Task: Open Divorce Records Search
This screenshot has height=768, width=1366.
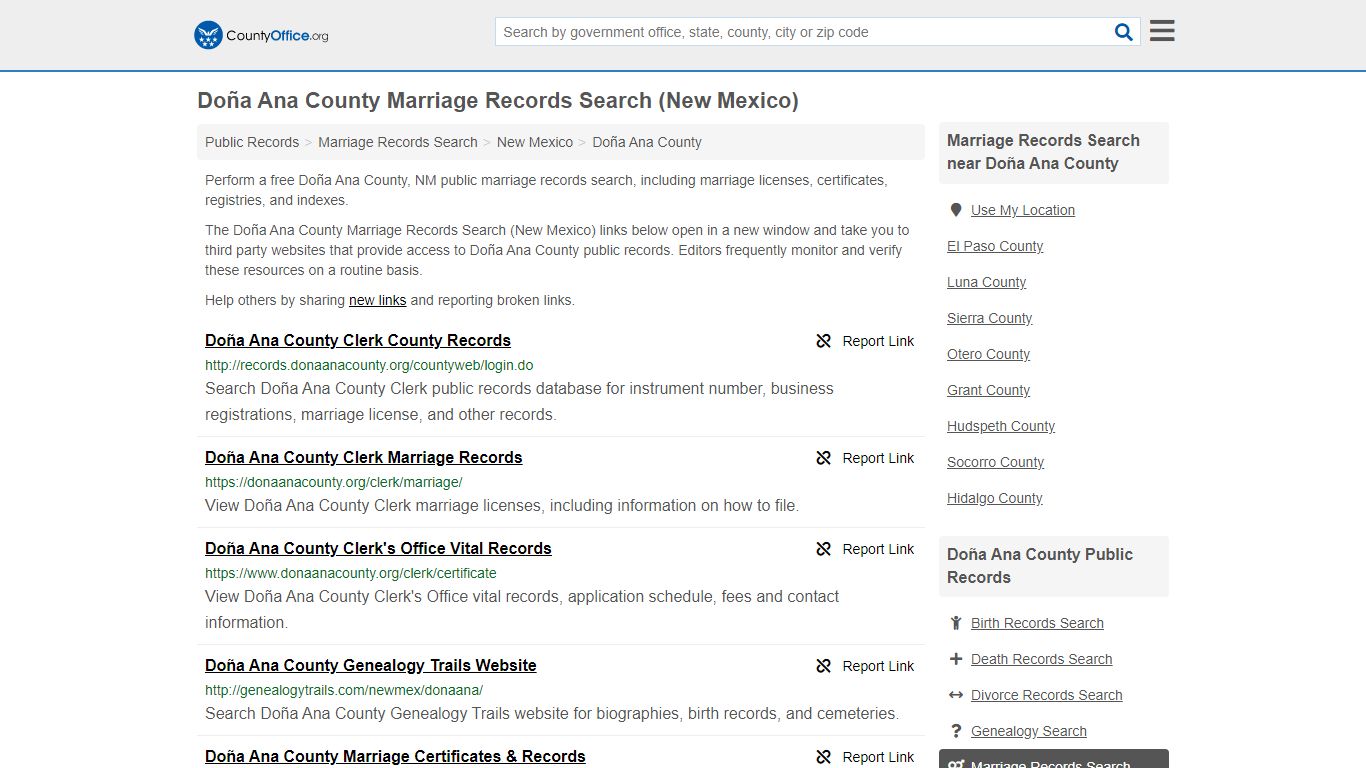Action: tap(1047, 695)
